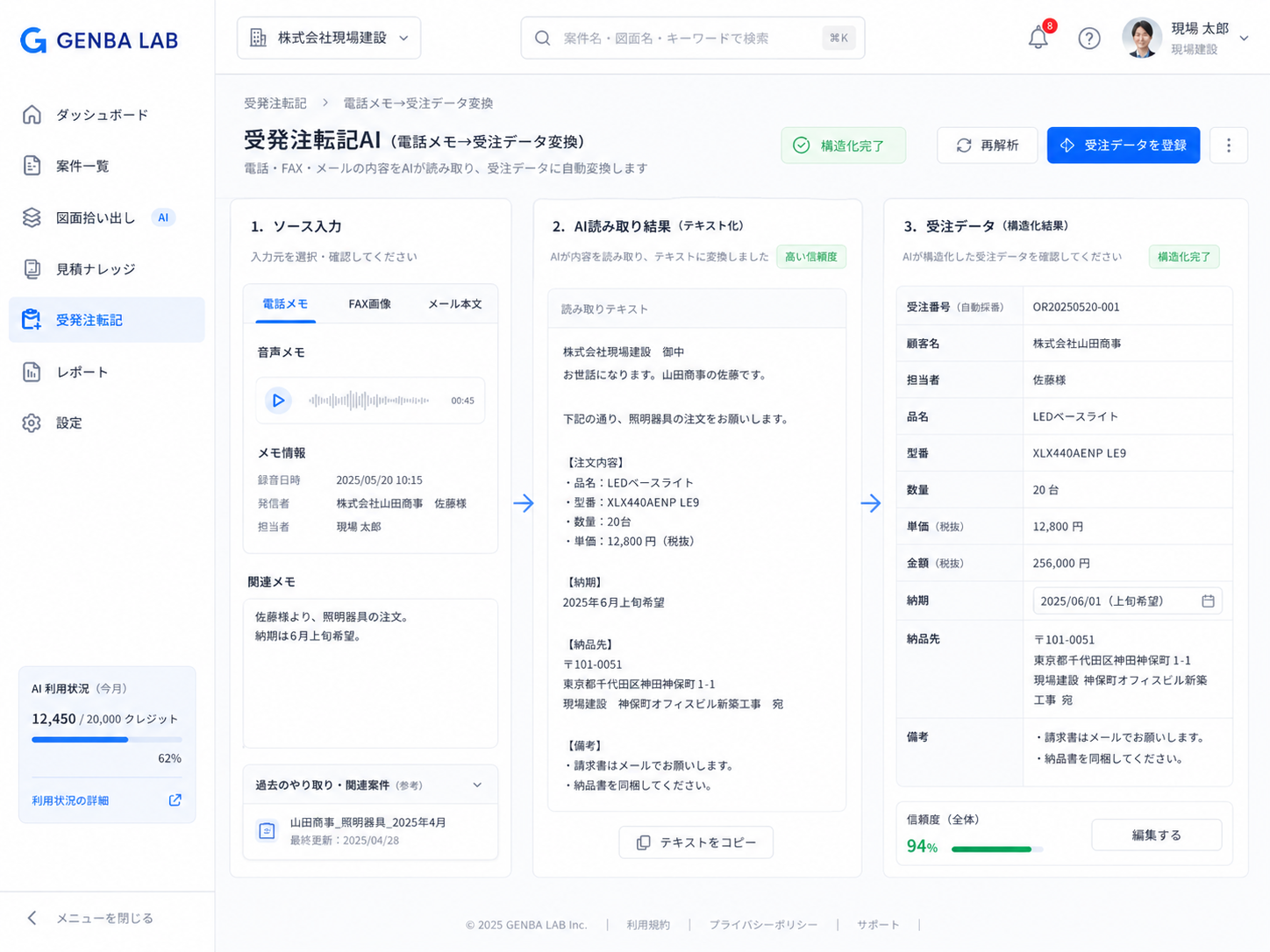The image size is (1270, 952).
Task: Go to レポート menu item
Action: [x=106, y=372]
